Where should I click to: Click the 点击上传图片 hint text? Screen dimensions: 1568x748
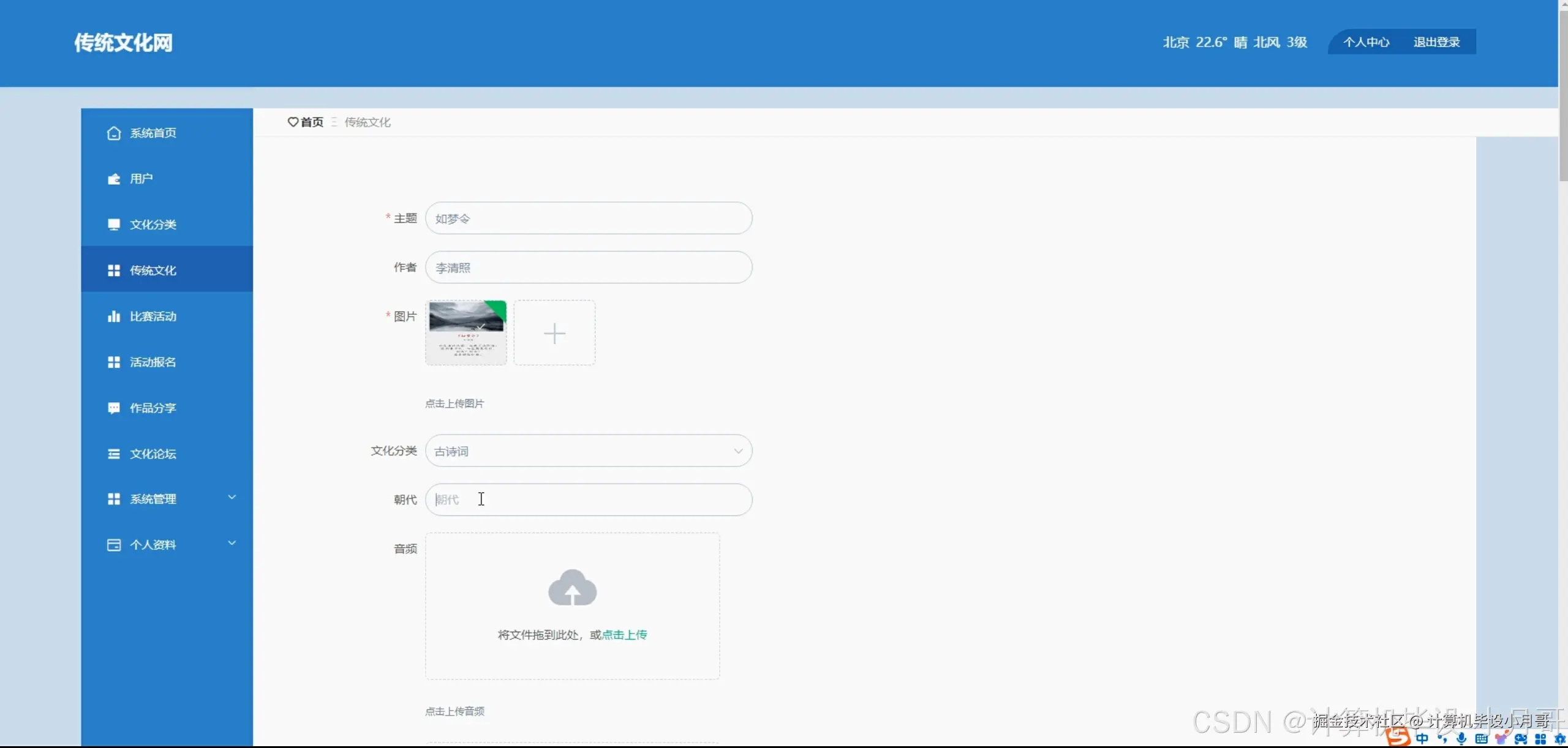(454, 403)
